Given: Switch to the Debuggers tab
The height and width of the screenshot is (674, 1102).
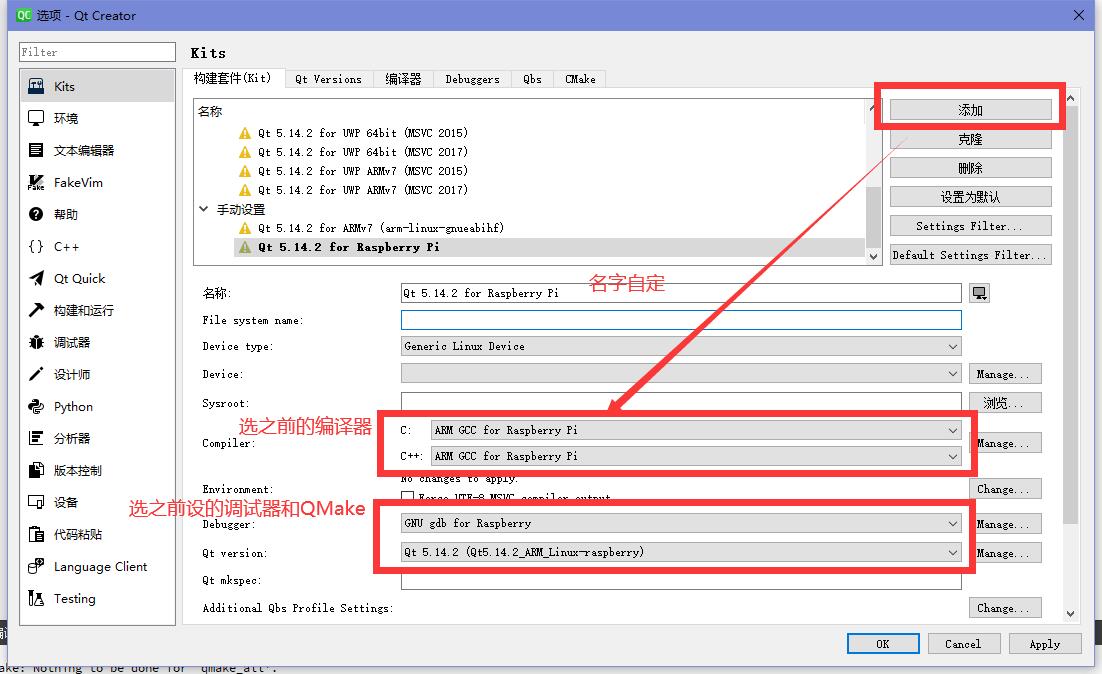Looking at the screenshot, I should coord(472,79).
